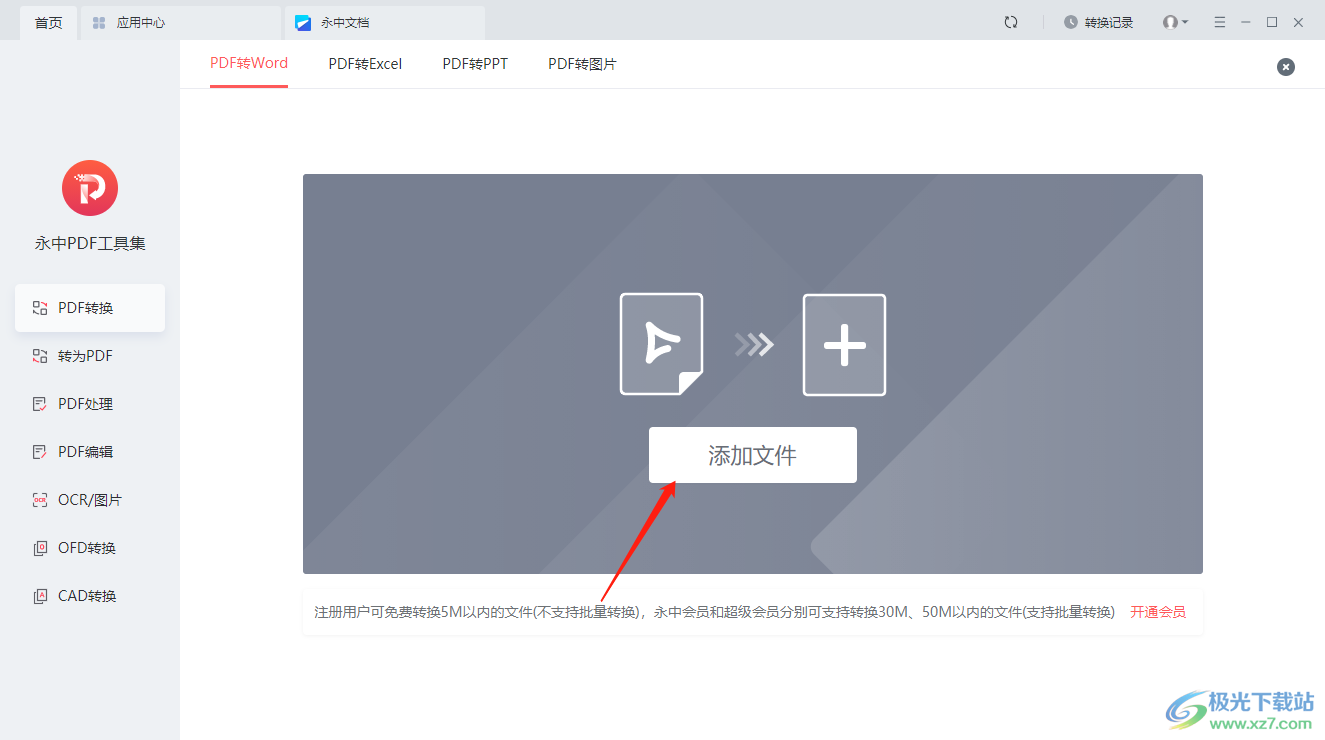
Task: Click the 永中文档 tab icon
Action: [303, 22]
